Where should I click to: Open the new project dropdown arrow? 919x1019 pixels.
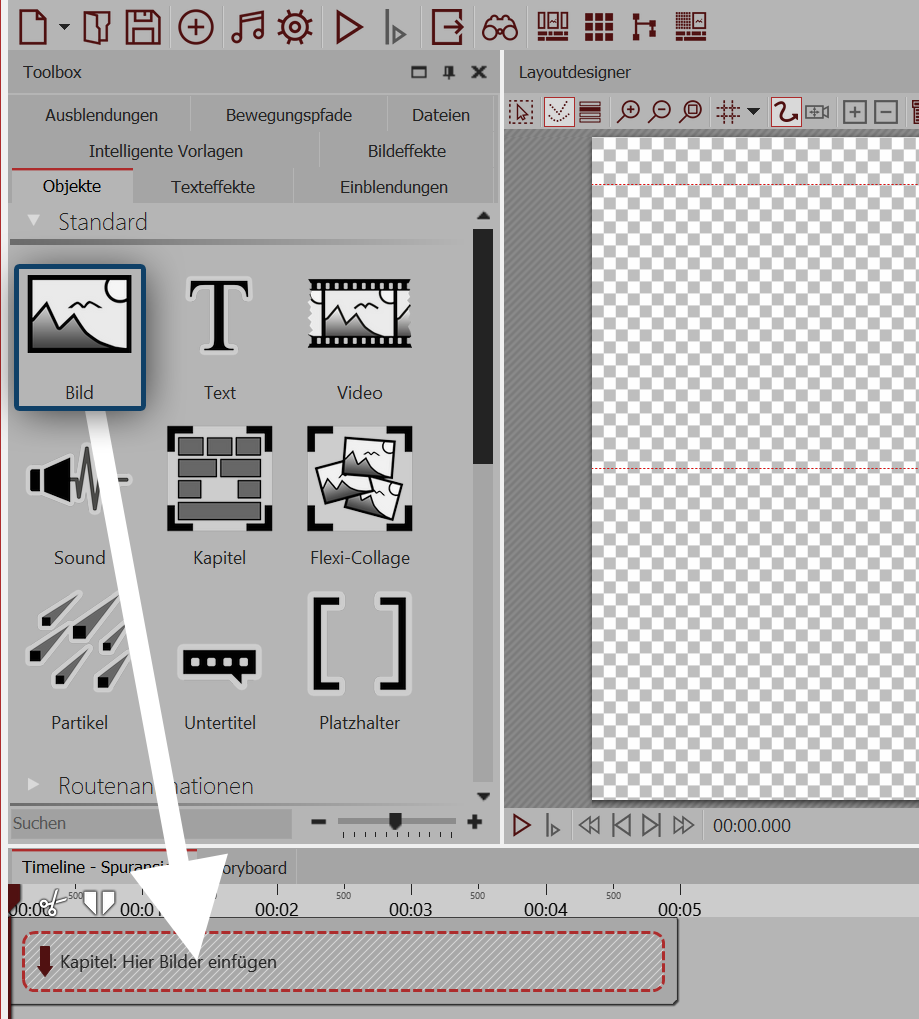pos(65,27)
